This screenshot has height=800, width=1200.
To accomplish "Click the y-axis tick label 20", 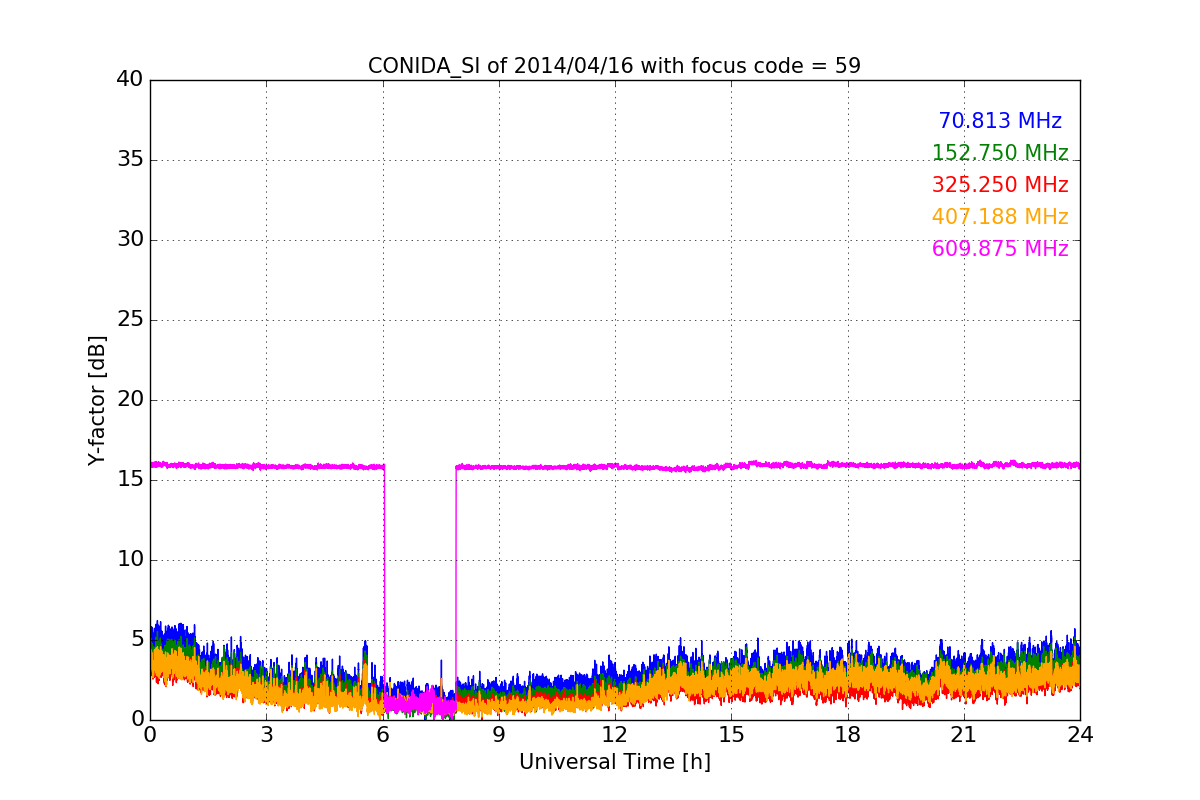I will 130,400.
